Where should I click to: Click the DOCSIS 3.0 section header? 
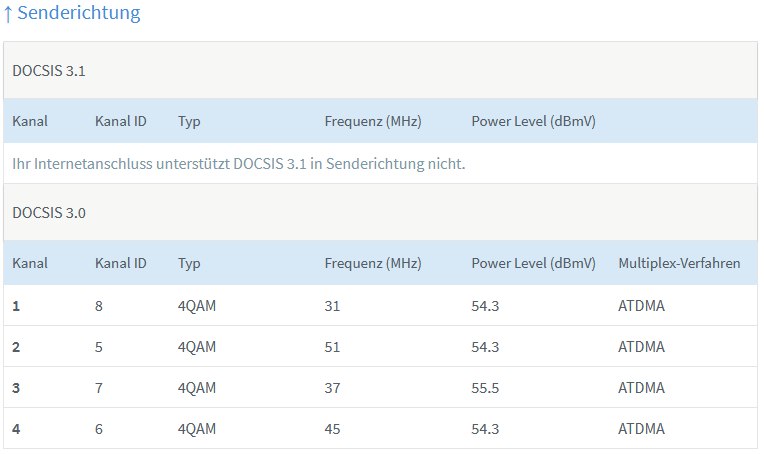[46, 212]
